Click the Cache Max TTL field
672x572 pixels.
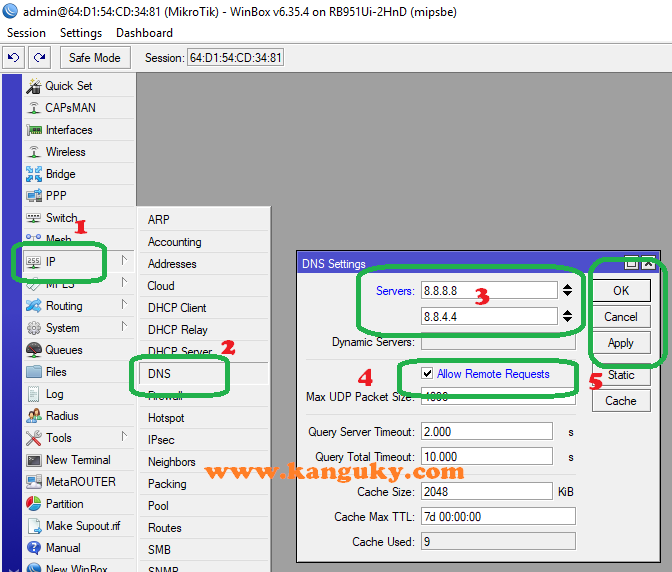[x=498, y=517]
